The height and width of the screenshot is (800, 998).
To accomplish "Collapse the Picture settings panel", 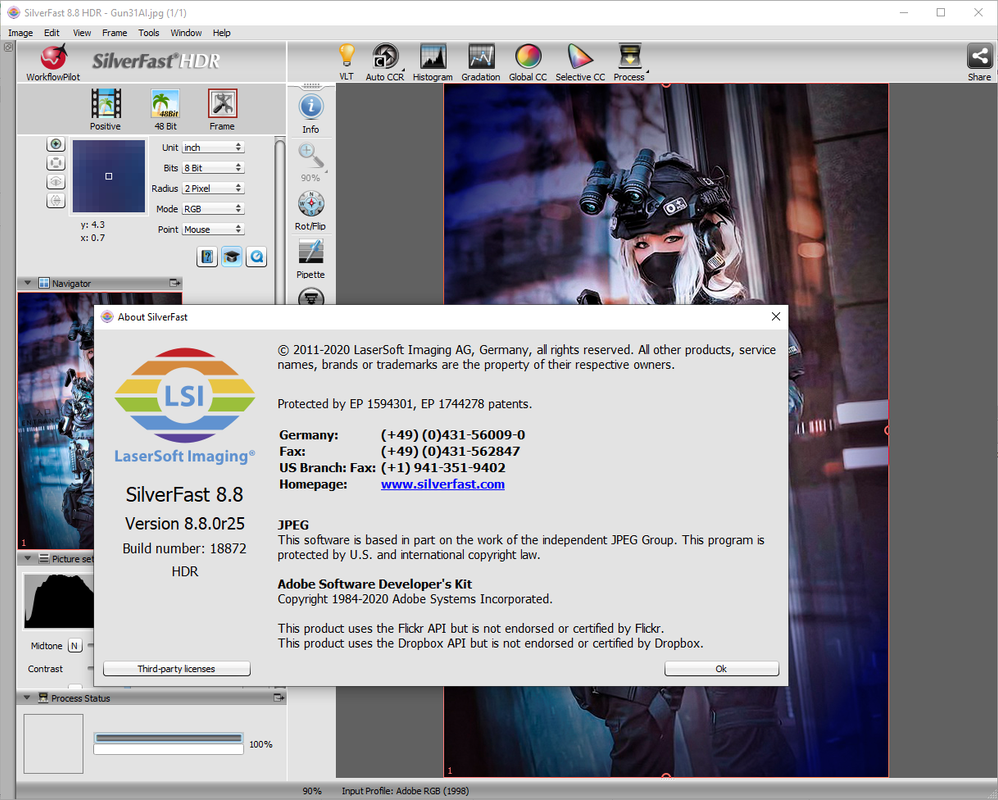I will coord(27,558).
